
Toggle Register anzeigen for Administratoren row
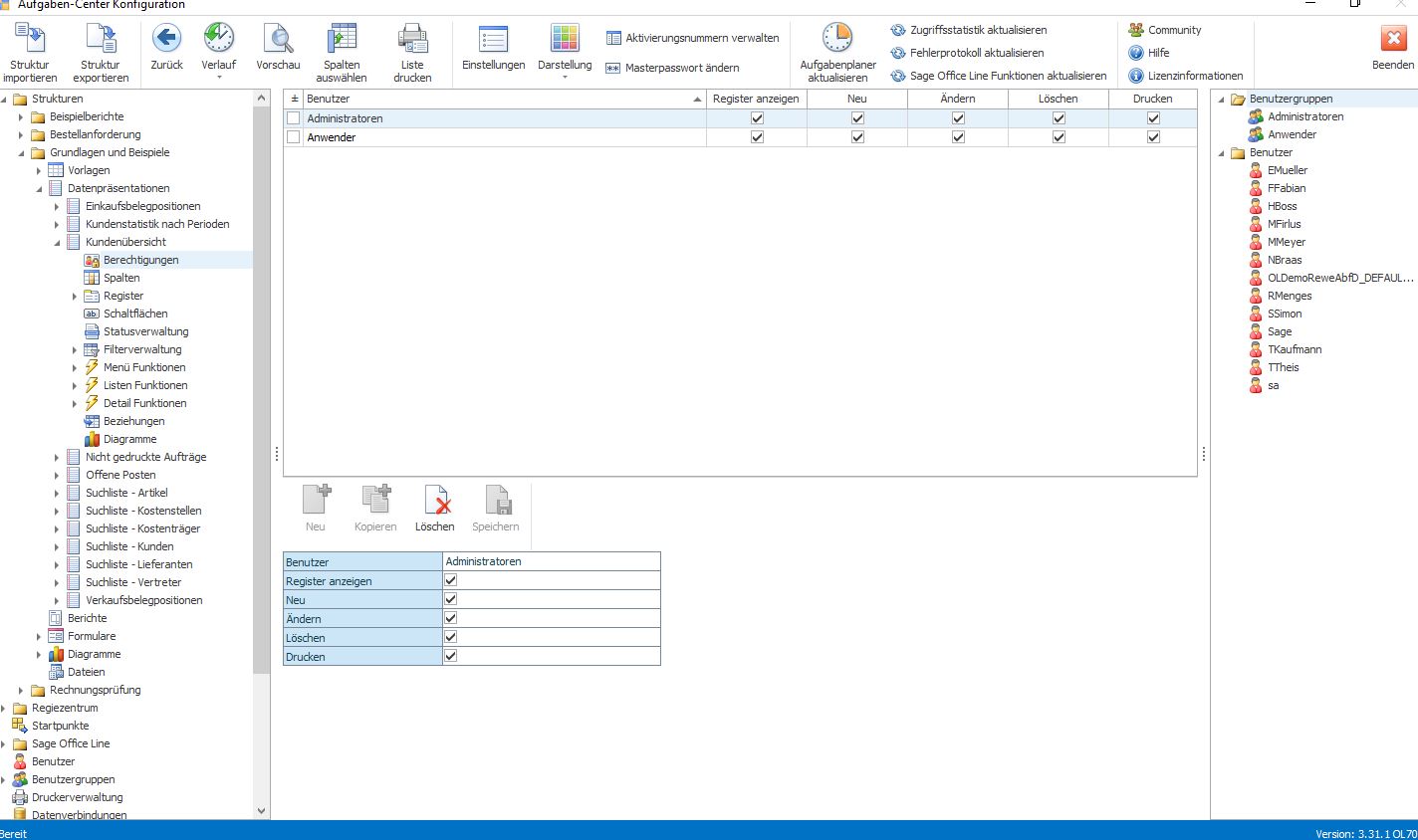click(x=757, y=118)
